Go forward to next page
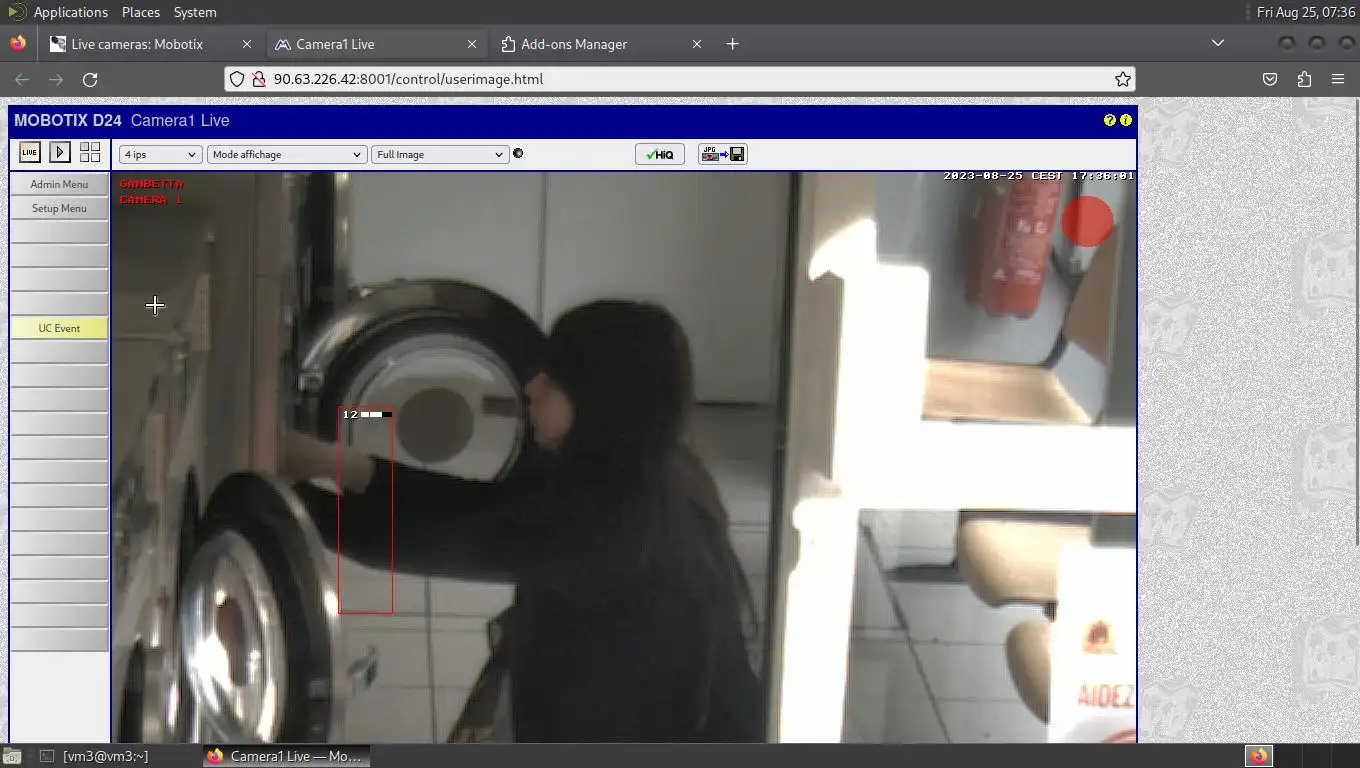Screen dimensions: 1360x768 pos(56,79)
